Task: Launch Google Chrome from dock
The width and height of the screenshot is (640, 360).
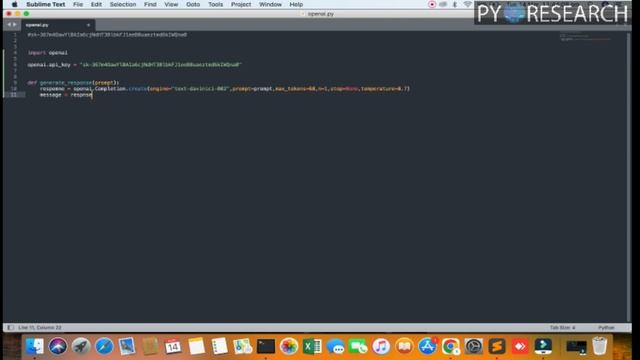Action: click(x=450, y=347)
